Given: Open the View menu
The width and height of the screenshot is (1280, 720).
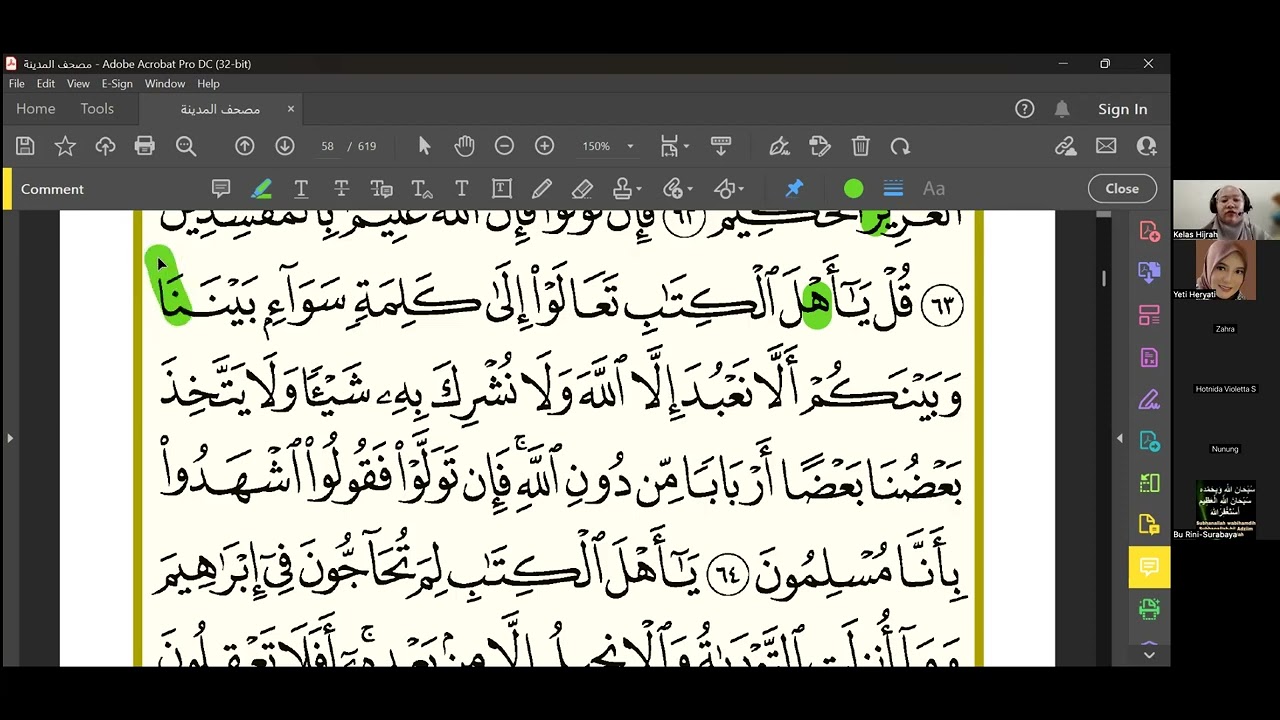Looking at the screenshot, I should (x=78, y=84).
